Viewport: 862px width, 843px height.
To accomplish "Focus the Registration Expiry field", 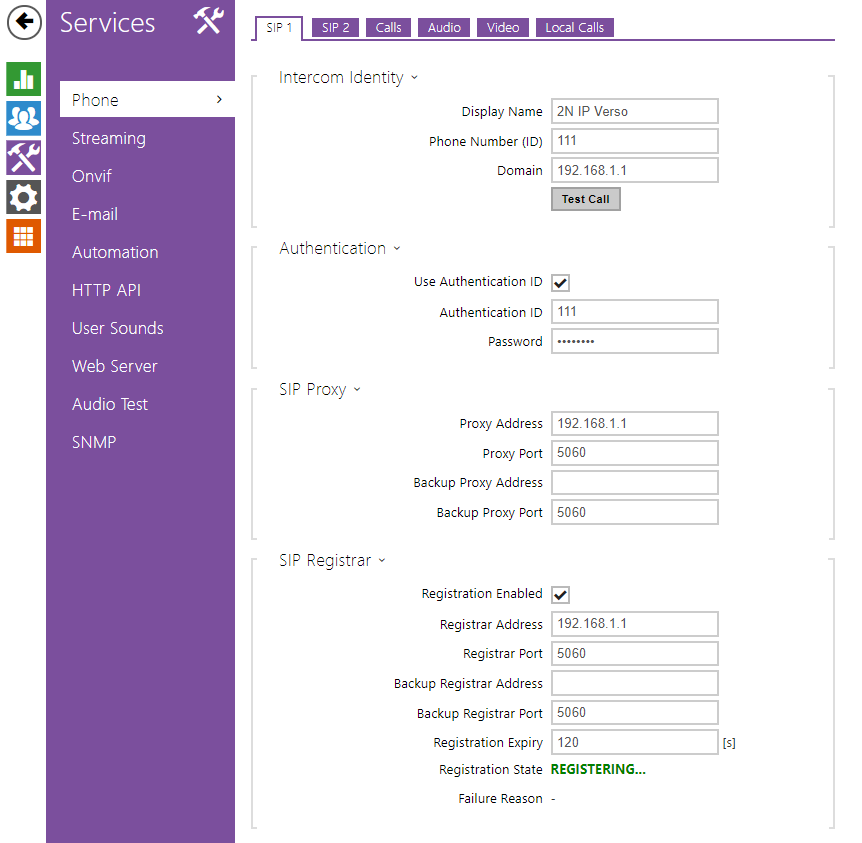I will 634,743.
